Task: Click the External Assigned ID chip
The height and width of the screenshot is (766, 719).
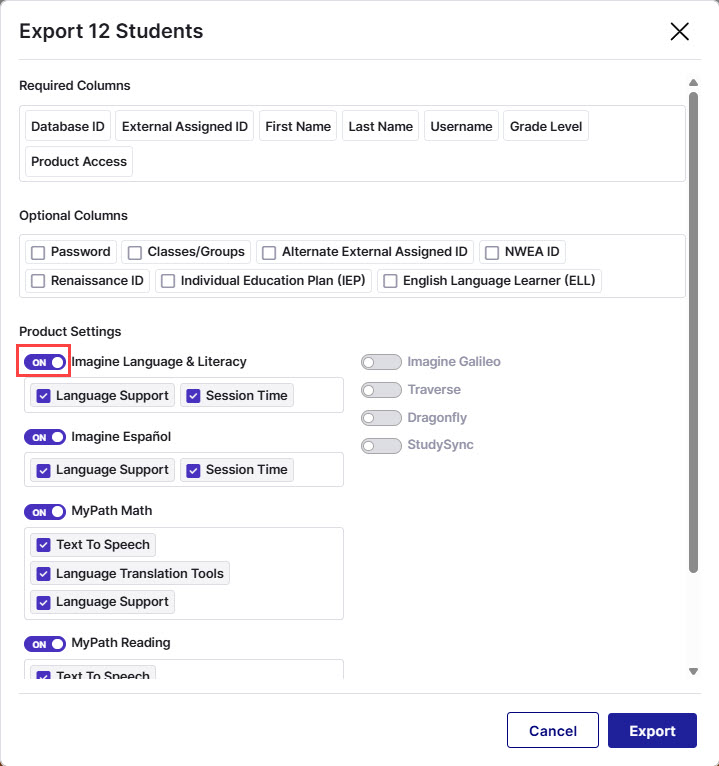Action: (x=185, y=127)
